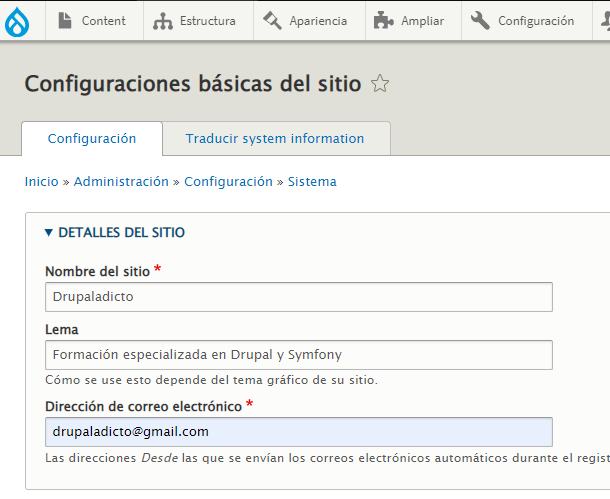This screenshot has width=610, height=499.
Task: Click help text starting 'Las direcciones Desde'
Action: (328, 458)
